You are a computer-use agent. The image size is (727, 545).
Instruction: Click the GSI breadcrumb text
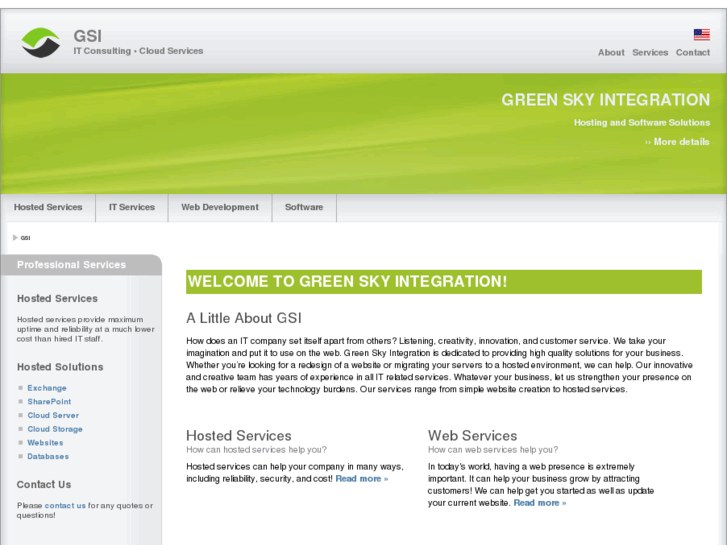(x=26, y=238)
